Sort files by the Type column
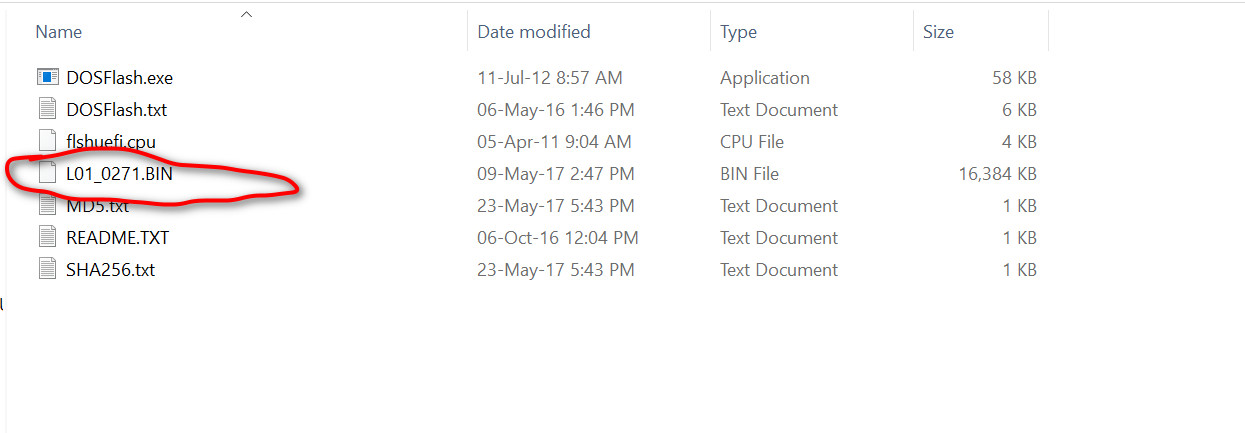This screenshot has width=1245, height=433. [738, 32]
